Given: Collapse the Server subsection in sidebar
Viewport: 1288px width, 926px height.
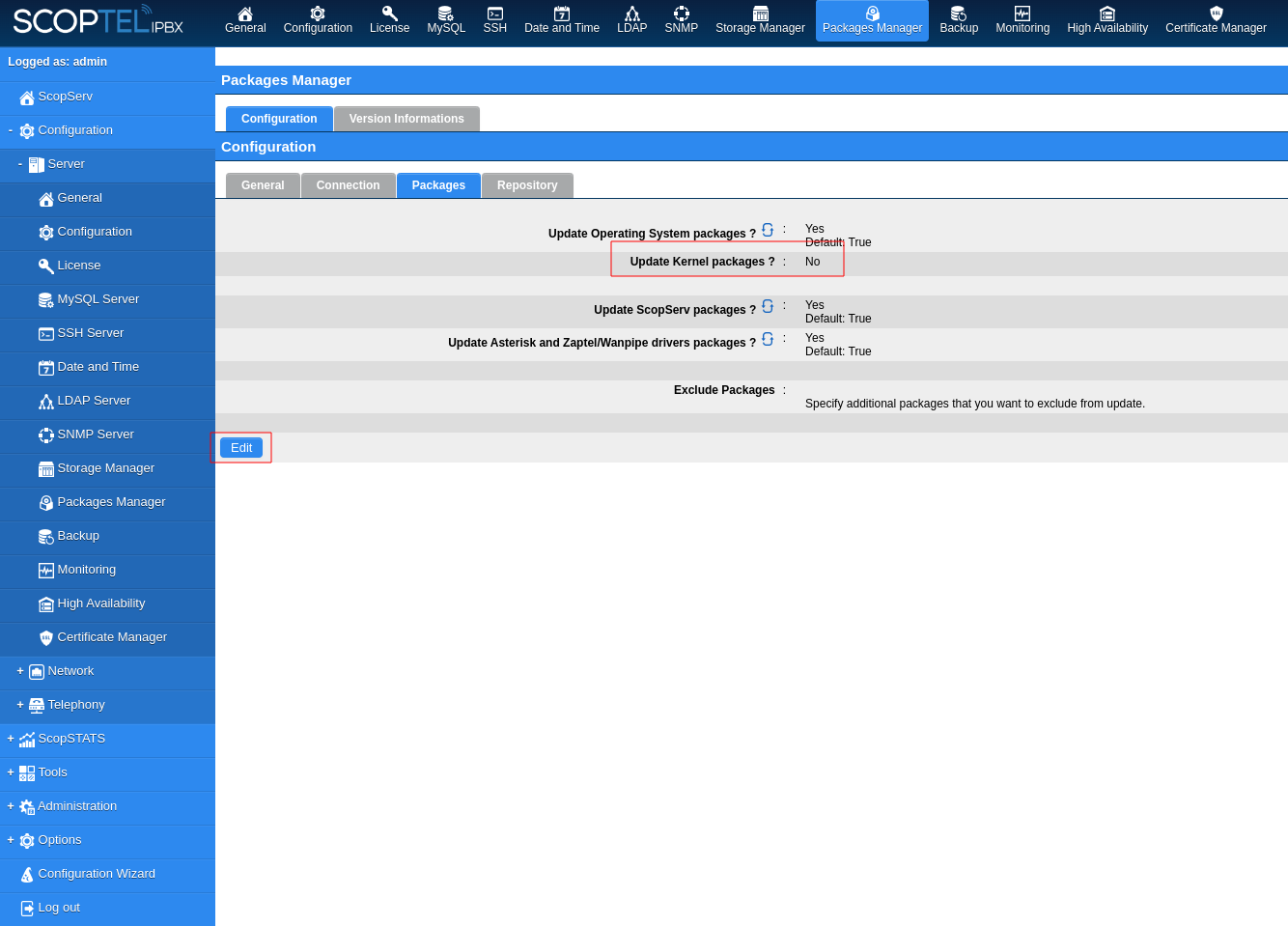Looking at the screenshot, I should 20,164.
